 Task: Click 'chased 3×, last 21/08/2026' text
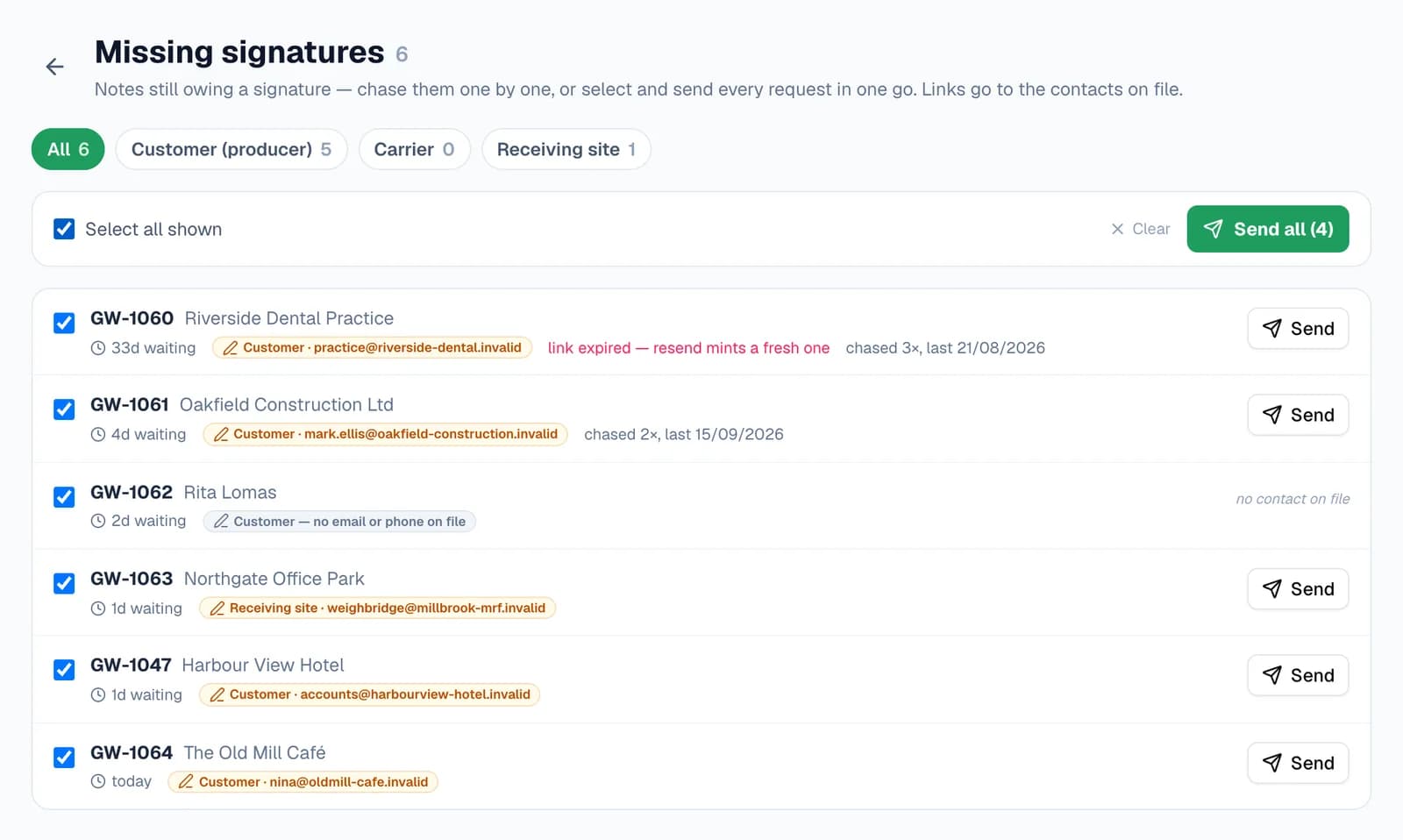(945, 348)
